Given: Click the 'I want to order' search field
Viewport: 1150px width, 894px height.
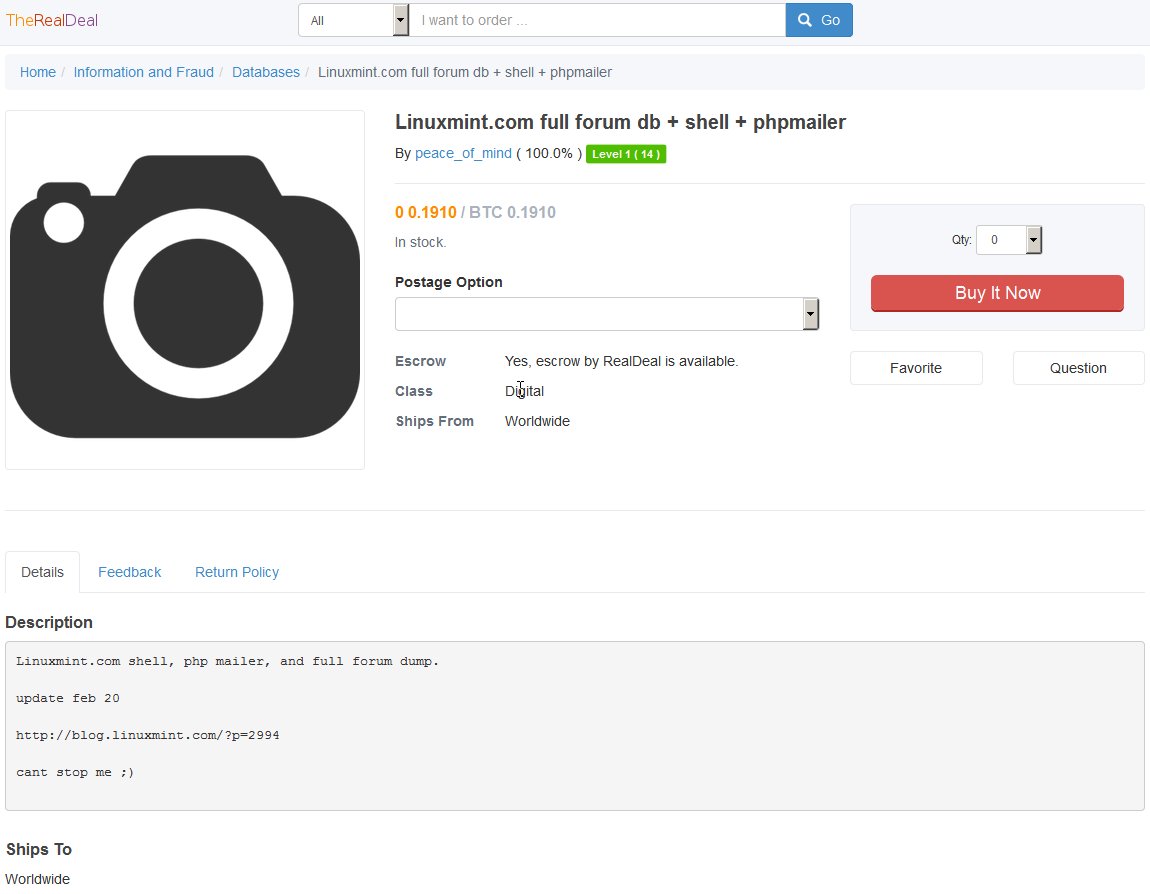Looking at the screenshot, I should click(x=597, y=20).
